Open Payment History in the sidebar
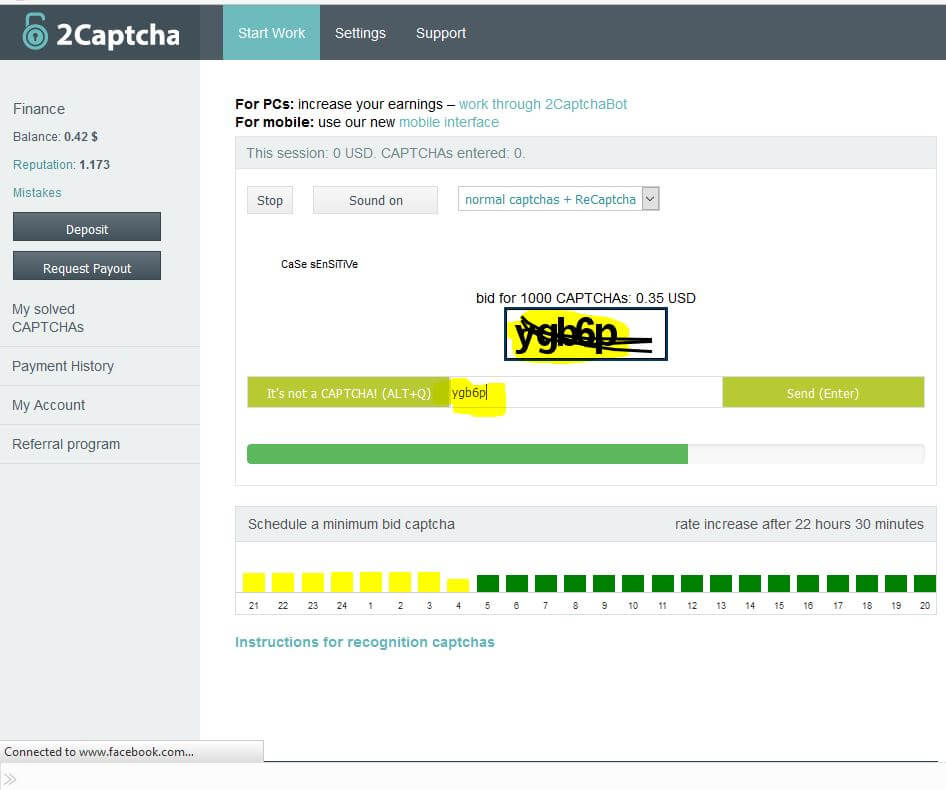The image size is (946, 790). [63, 366]
